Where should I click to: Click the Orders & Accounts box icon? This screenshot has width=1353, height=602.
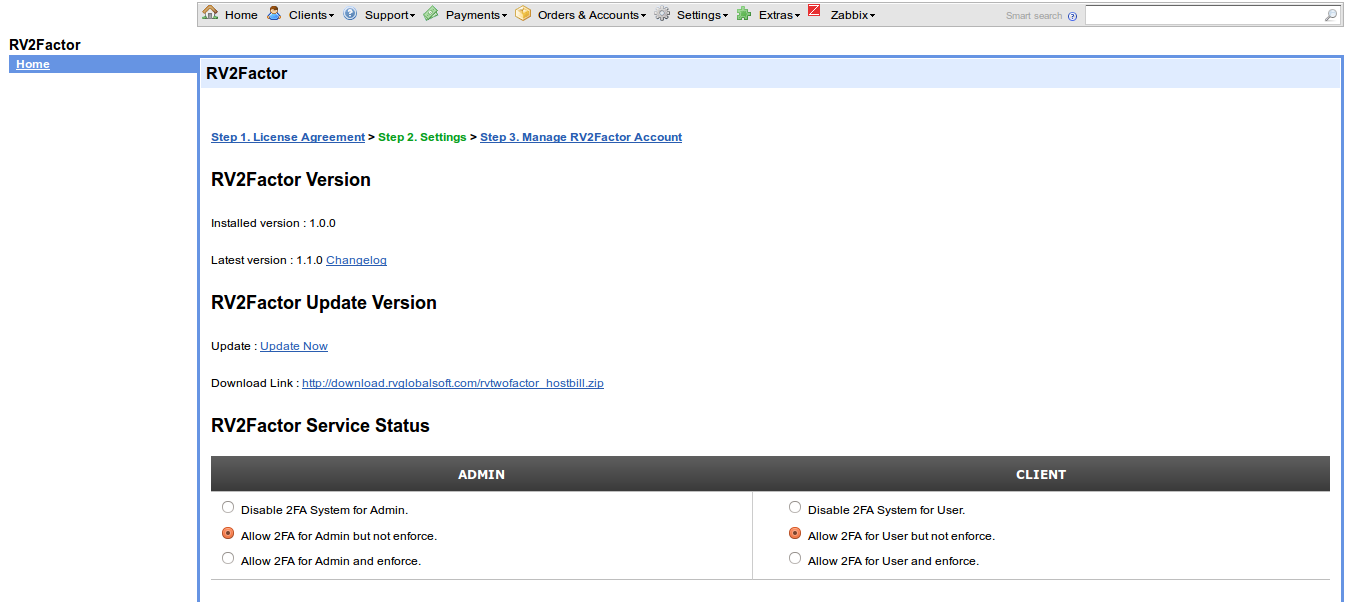tap(523, 13)
